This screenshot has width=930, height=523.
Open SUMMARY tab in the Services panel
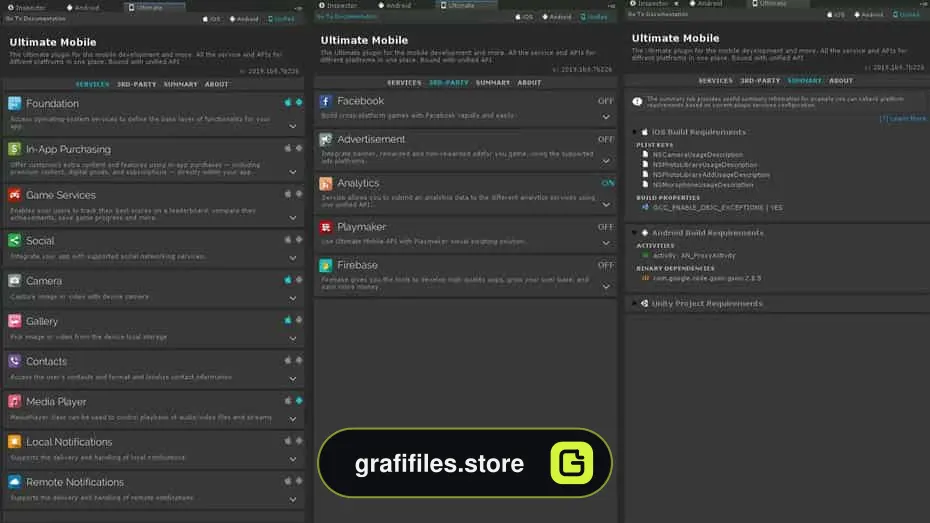pyautogui.click(x=180, y=85)
